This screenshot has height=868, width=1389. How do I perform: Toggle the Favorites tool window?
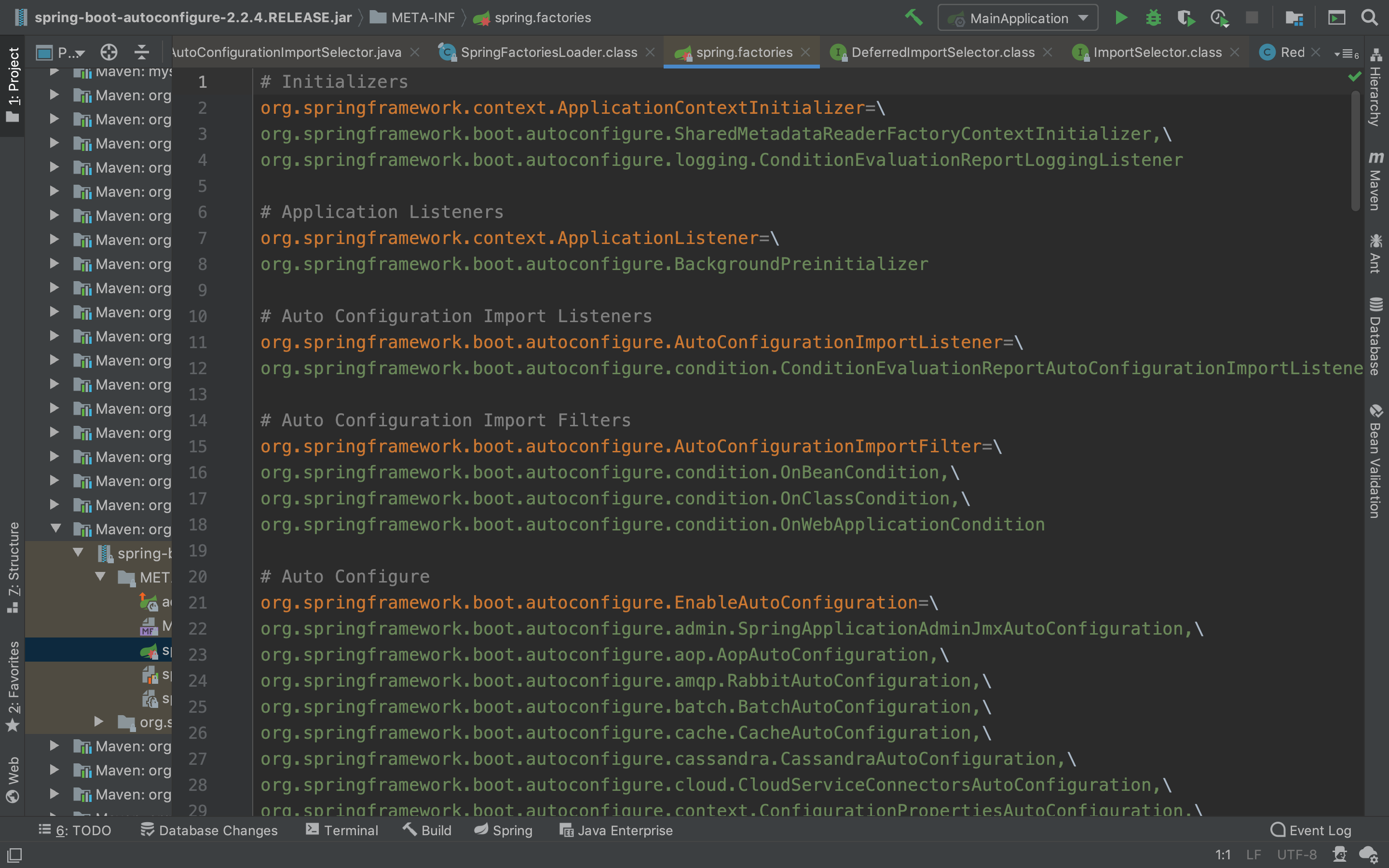point(13,686)
